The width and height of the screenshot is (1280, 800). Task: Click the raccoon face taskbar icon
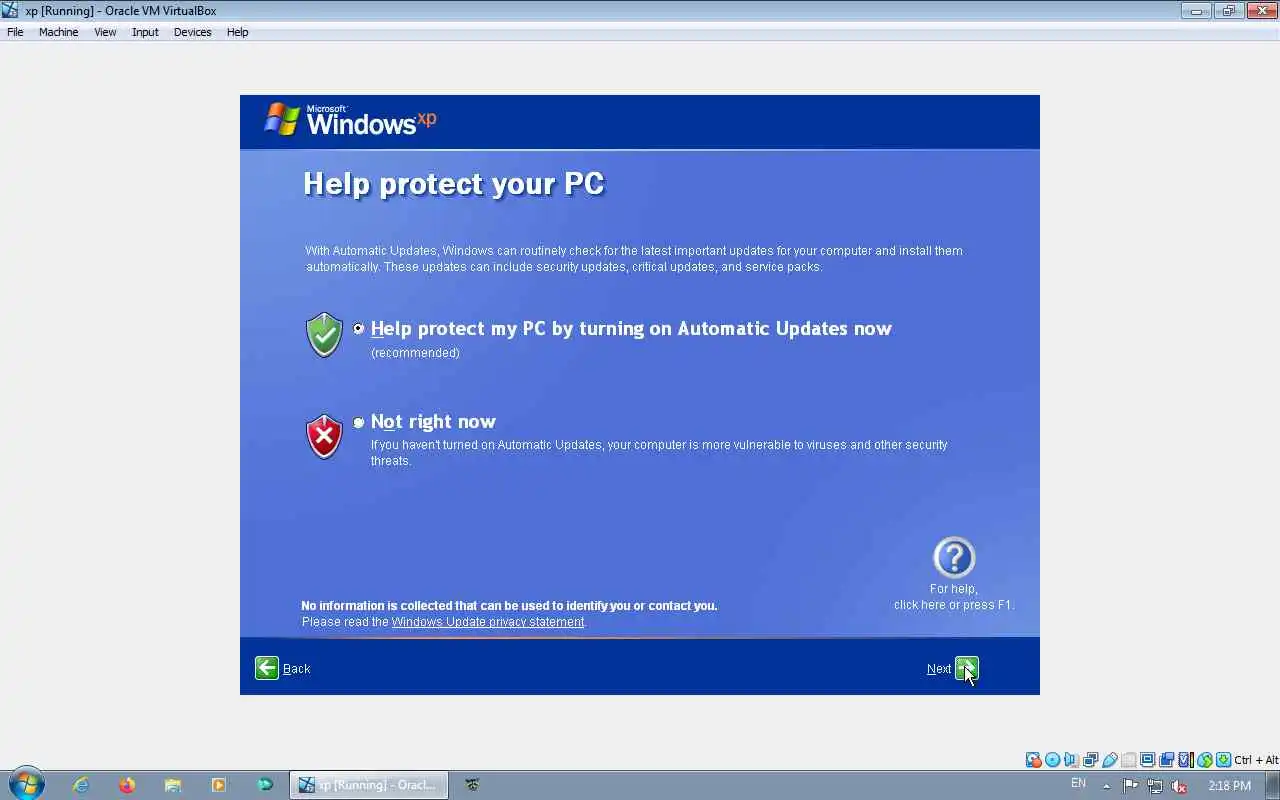(472, 785)
